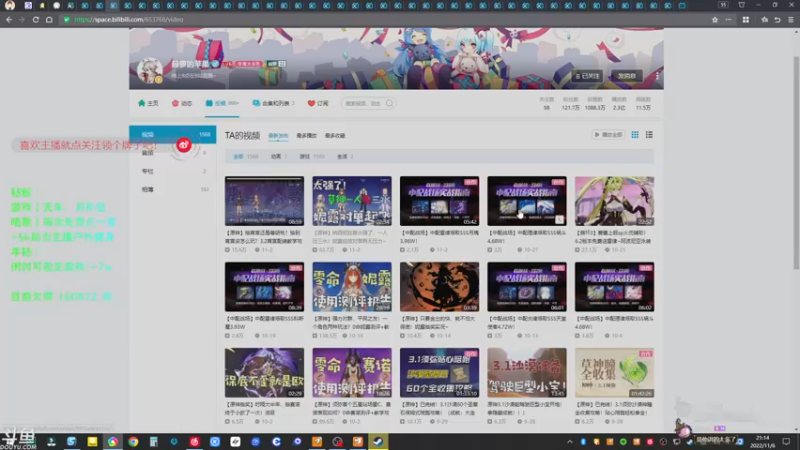This screenshot has height=450, width=800.
Task: Open the 零命赛诺 使用测评报告 thumbnail
Action: pos(352,372)
